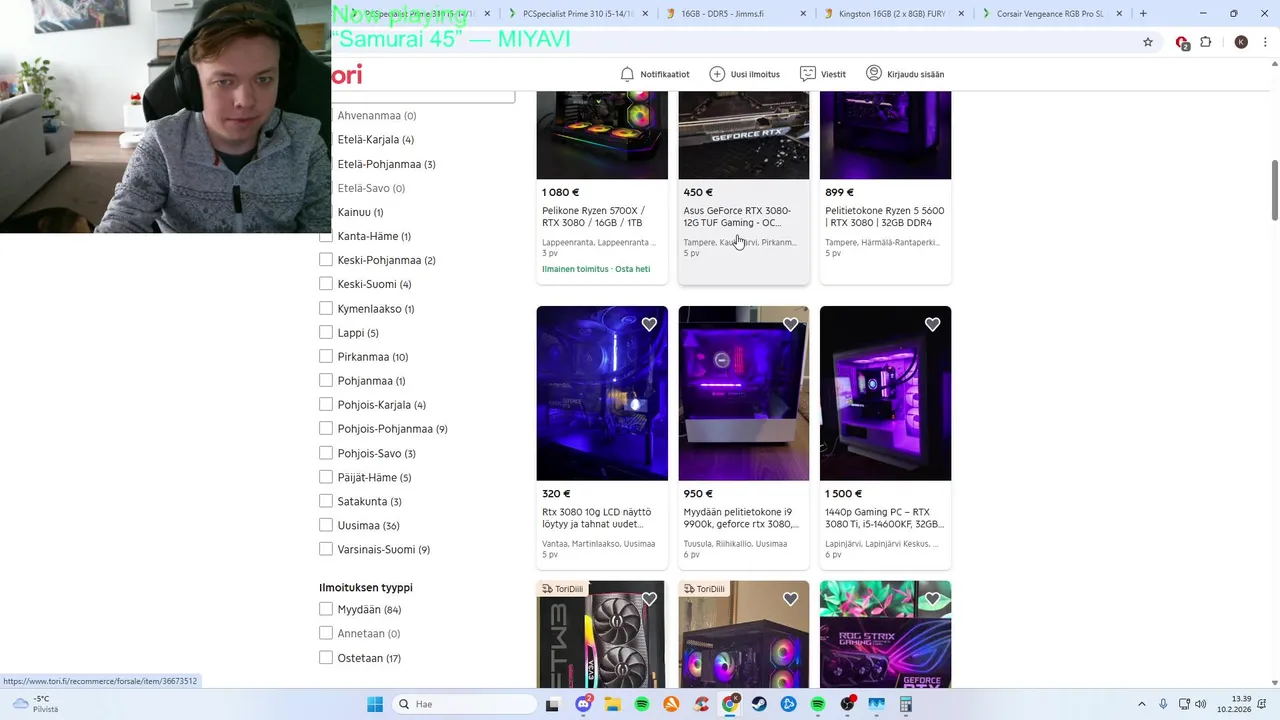The width and height of the screenshot is (1280, 720).
Task: Click the page vertical scrollbar thumb
Action: point(1274,190)
